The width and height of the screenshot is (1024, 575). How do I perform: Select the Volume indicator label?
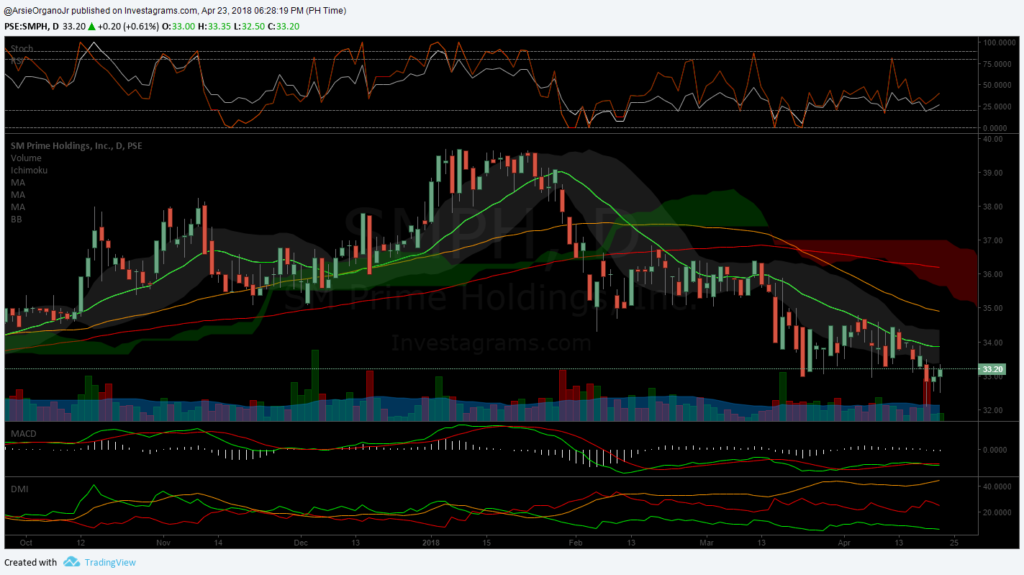(x=26, y=158)
